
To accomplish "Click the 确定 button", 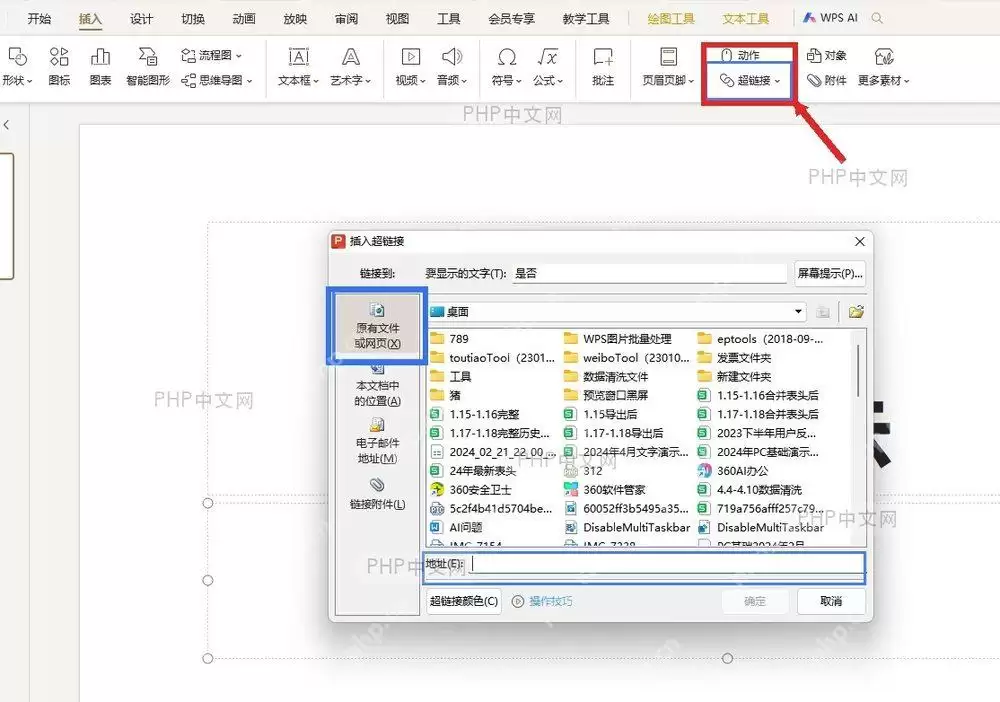I will 755,601.
